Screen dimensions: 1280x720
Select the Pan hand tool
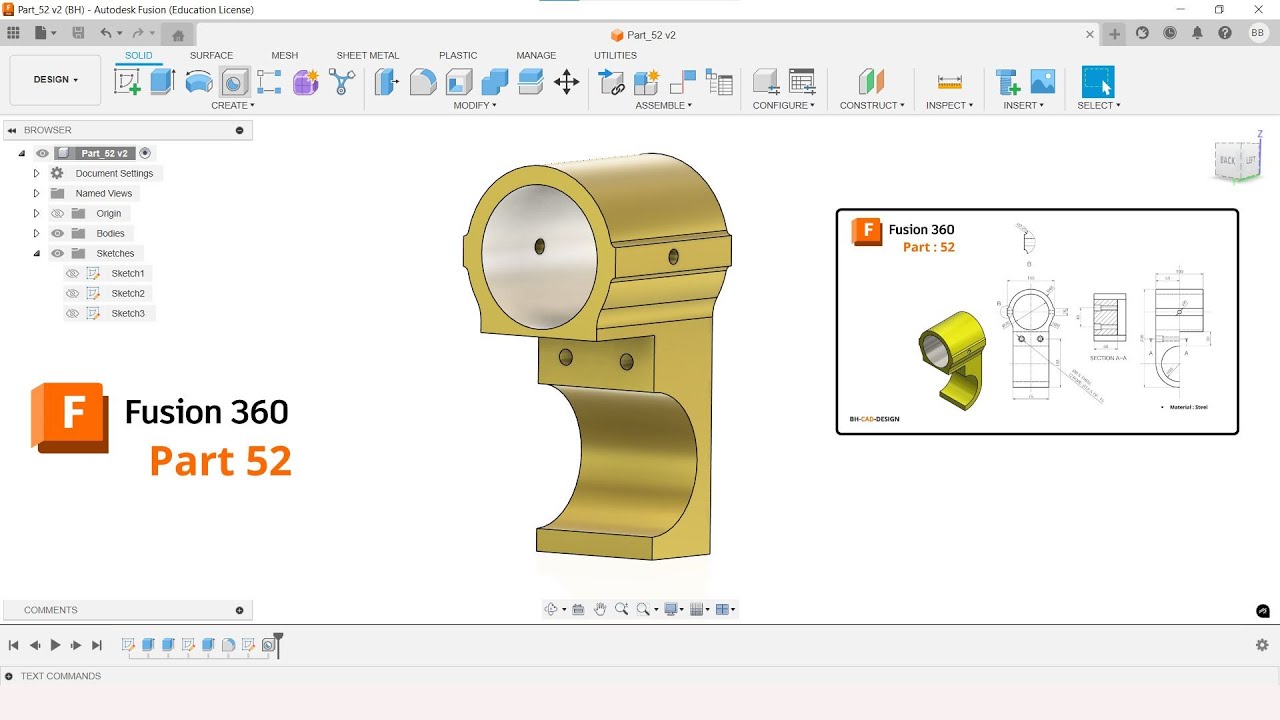[600, 609]
